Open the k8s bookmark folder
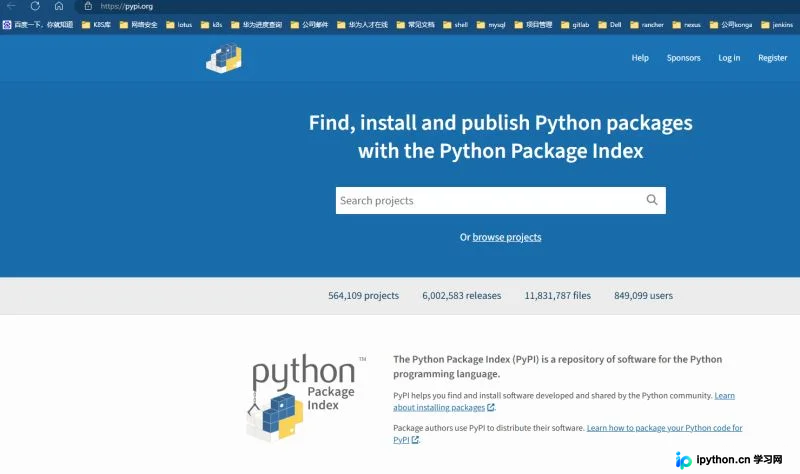 (212, 24)
